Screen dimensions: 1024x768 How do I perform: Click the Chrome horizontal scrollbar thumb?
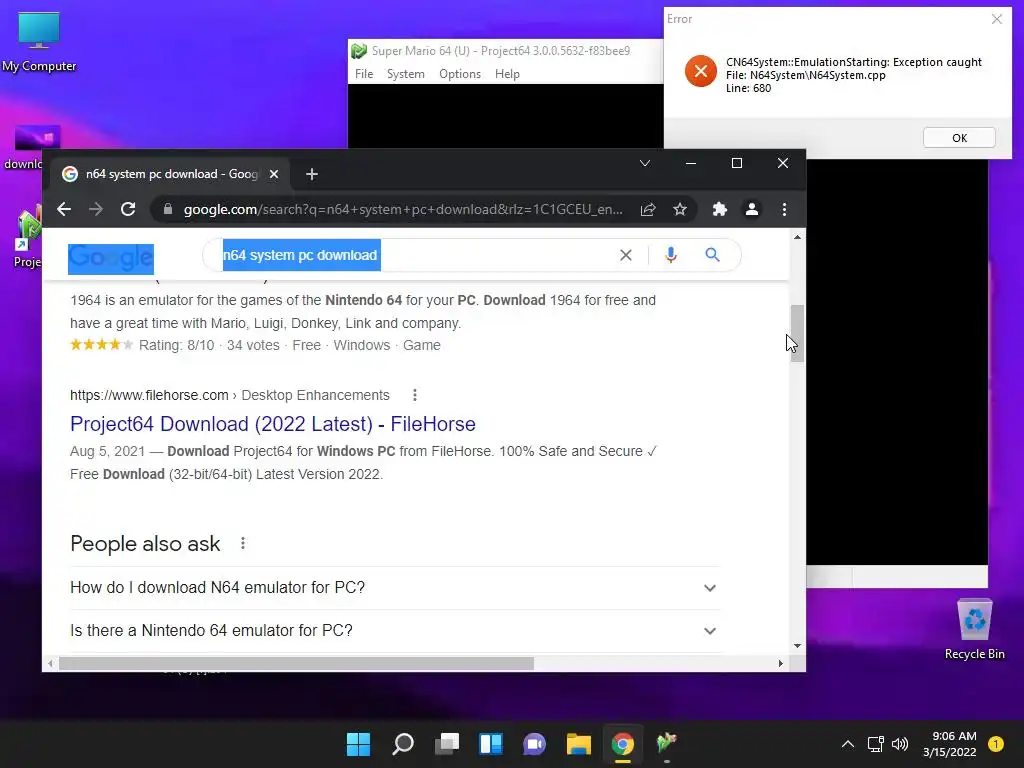coord(296,664)
